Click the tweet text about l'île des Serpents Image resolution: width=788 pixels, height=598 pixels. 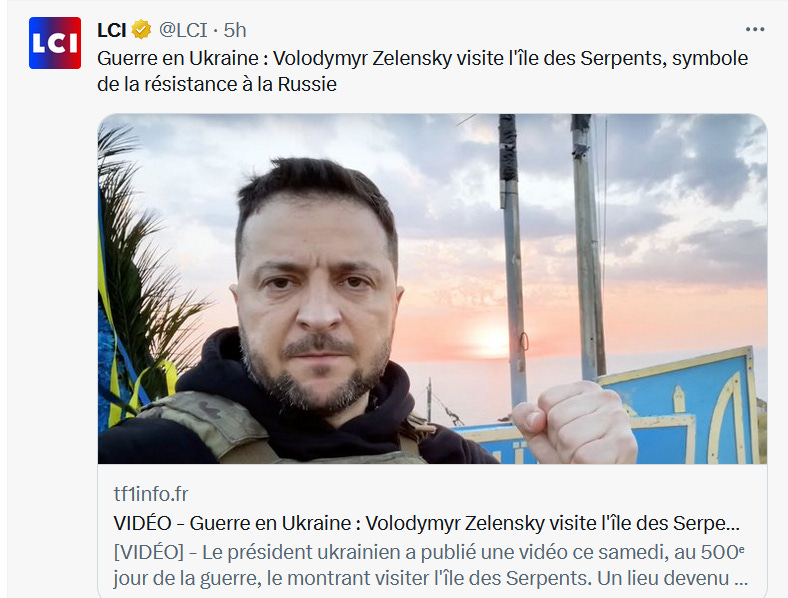click(x=423, y=71)
